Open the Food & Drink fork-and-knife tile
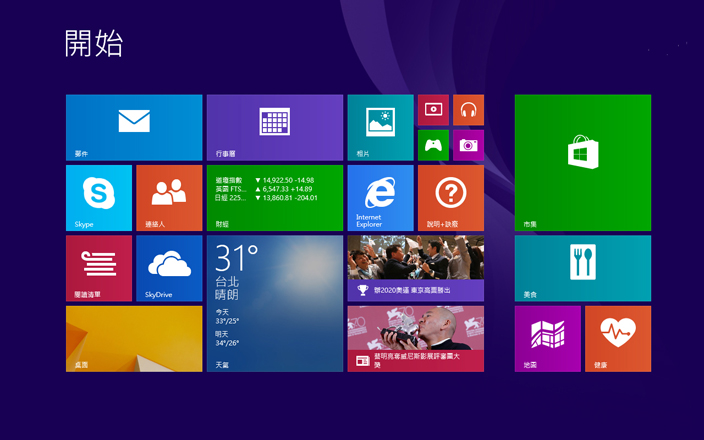The image size is (704, 440). [x=583, y=268]
